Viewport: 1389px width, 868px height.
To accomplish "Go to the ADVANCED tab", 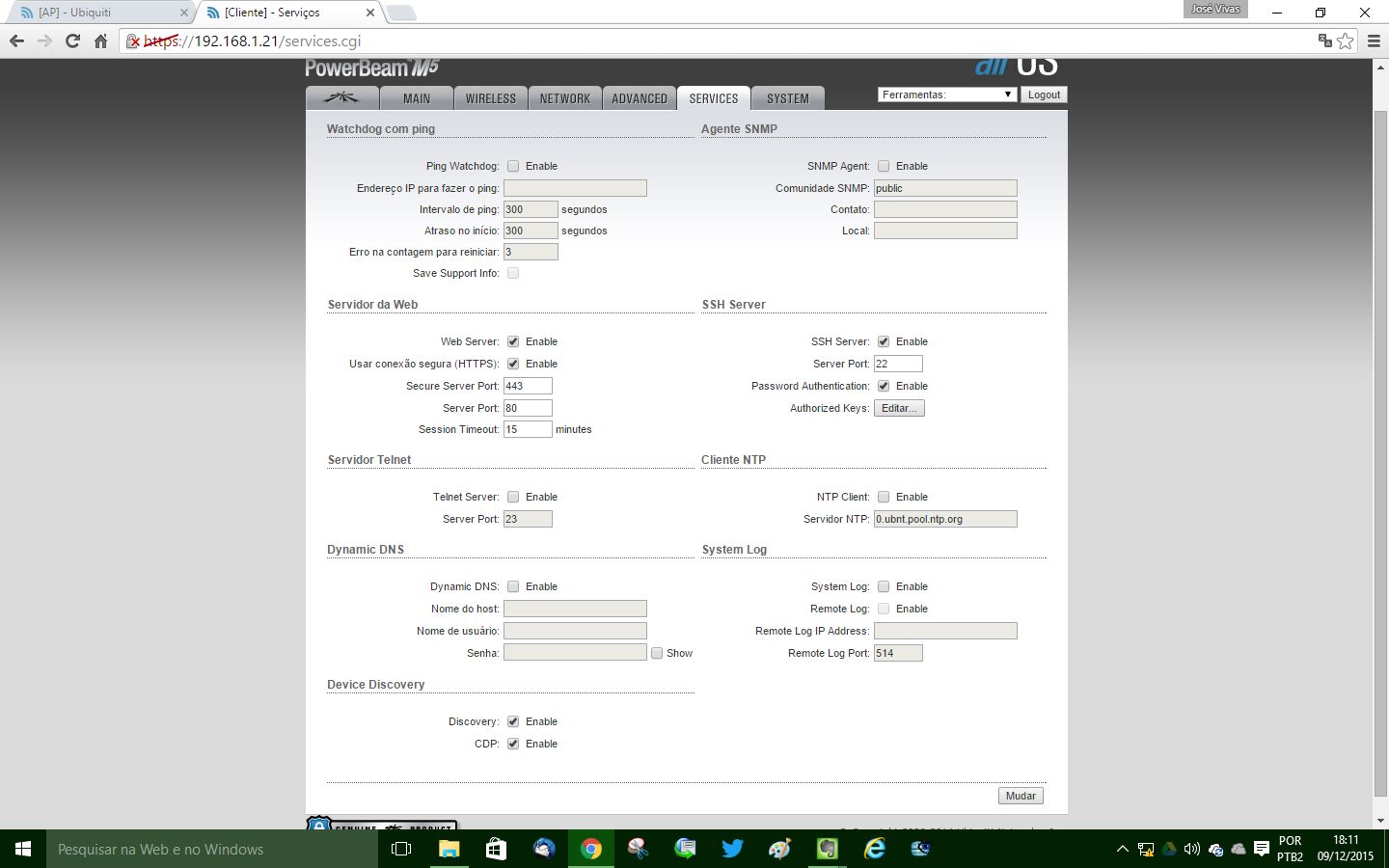I will click(640, 98).
